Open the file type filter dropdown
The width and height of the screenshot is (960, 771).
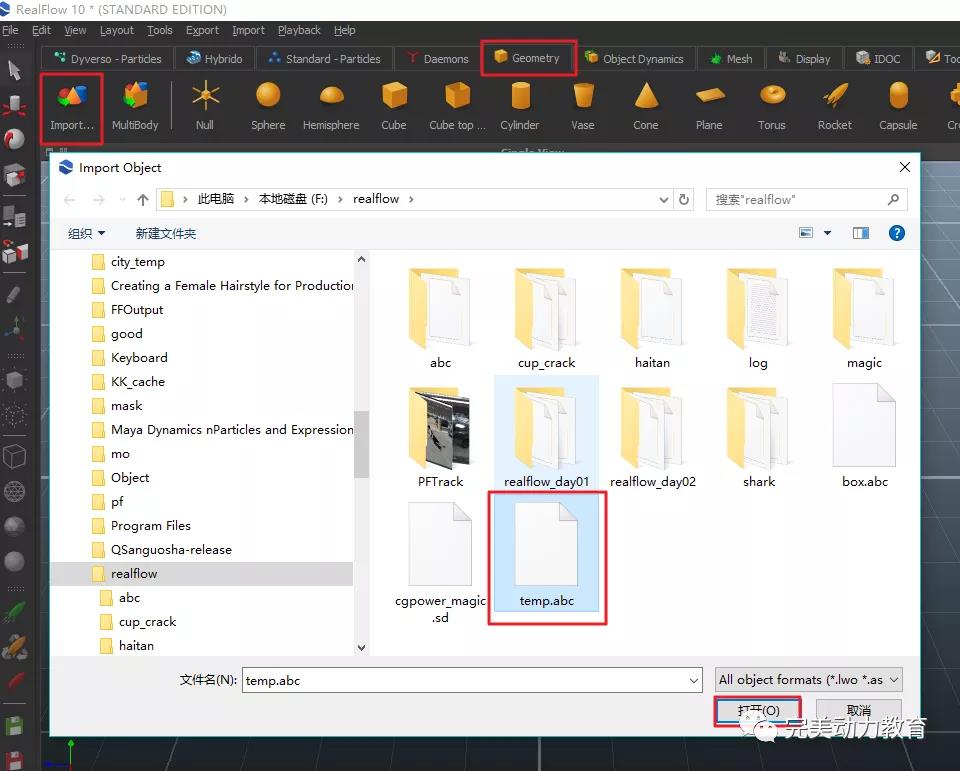809,680
